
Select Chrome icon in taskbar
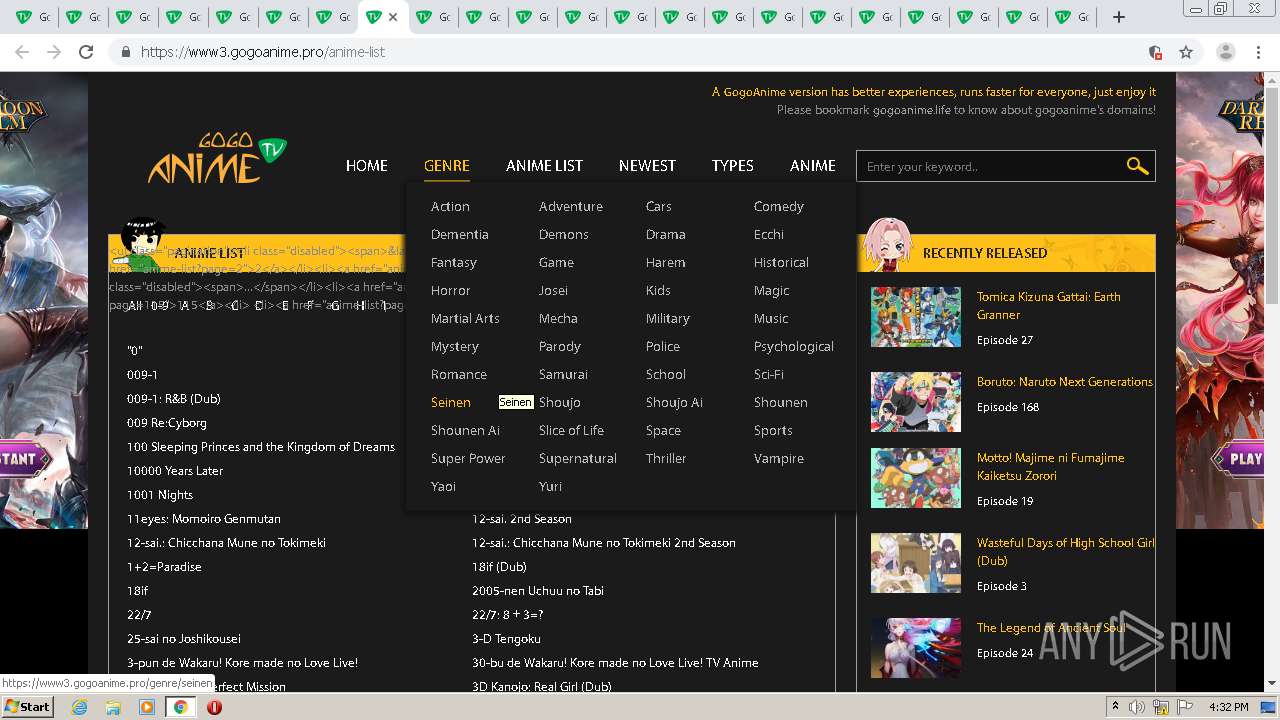(180, 707)
